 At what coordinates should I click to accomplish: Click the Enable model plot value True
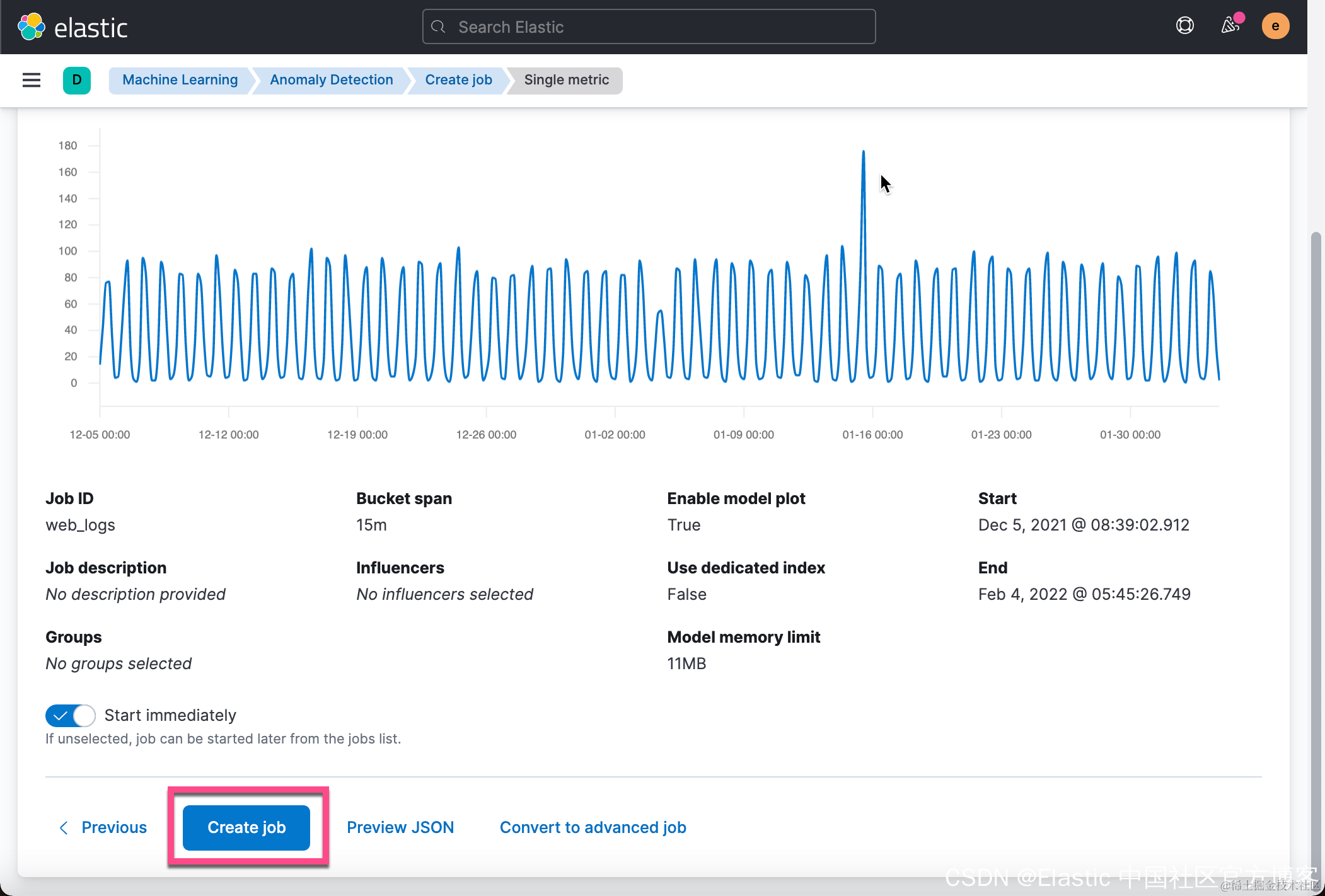(684, 525)
